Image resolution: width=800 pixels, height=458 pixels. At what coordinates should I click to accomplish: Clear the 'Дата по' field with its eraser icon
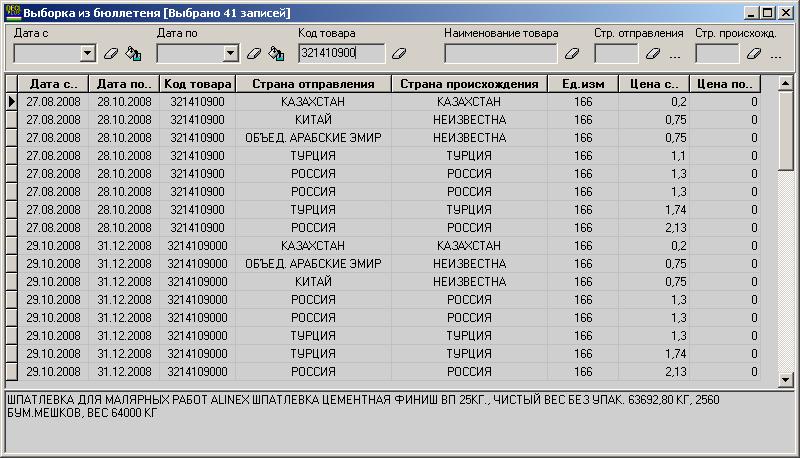click(254, 53)
